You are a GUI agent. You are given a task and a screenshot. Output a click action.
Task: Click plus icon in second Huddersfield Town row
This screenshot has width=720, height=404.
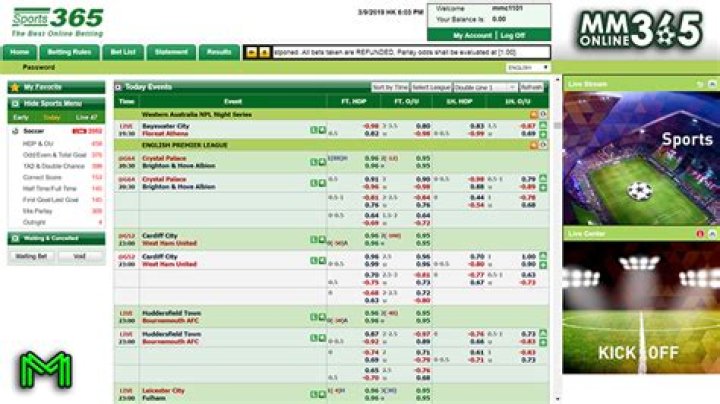(543, 342)
